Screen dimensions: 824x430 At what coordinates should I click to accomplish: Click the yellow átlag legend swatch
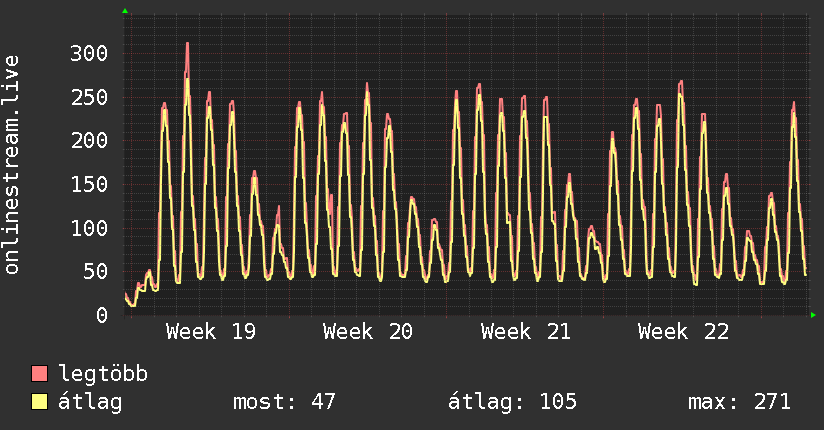point(39,402)
